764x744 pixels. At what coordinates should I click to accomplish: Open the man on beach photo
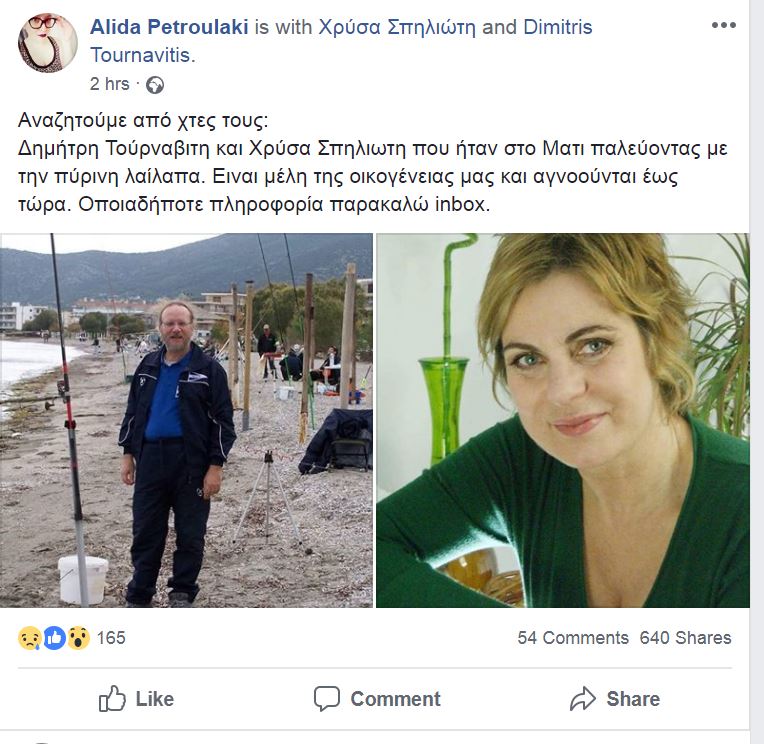187,420
